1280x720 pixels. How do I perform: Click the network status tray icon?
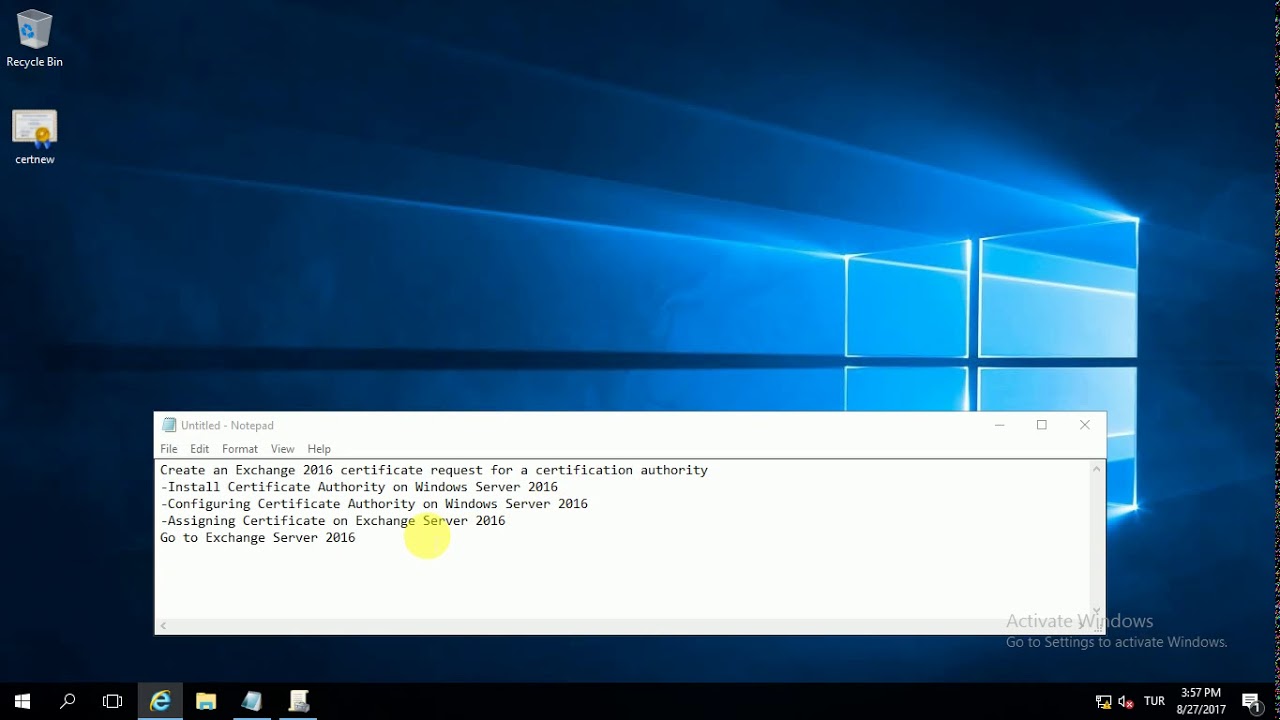(x=1103, y=702)
